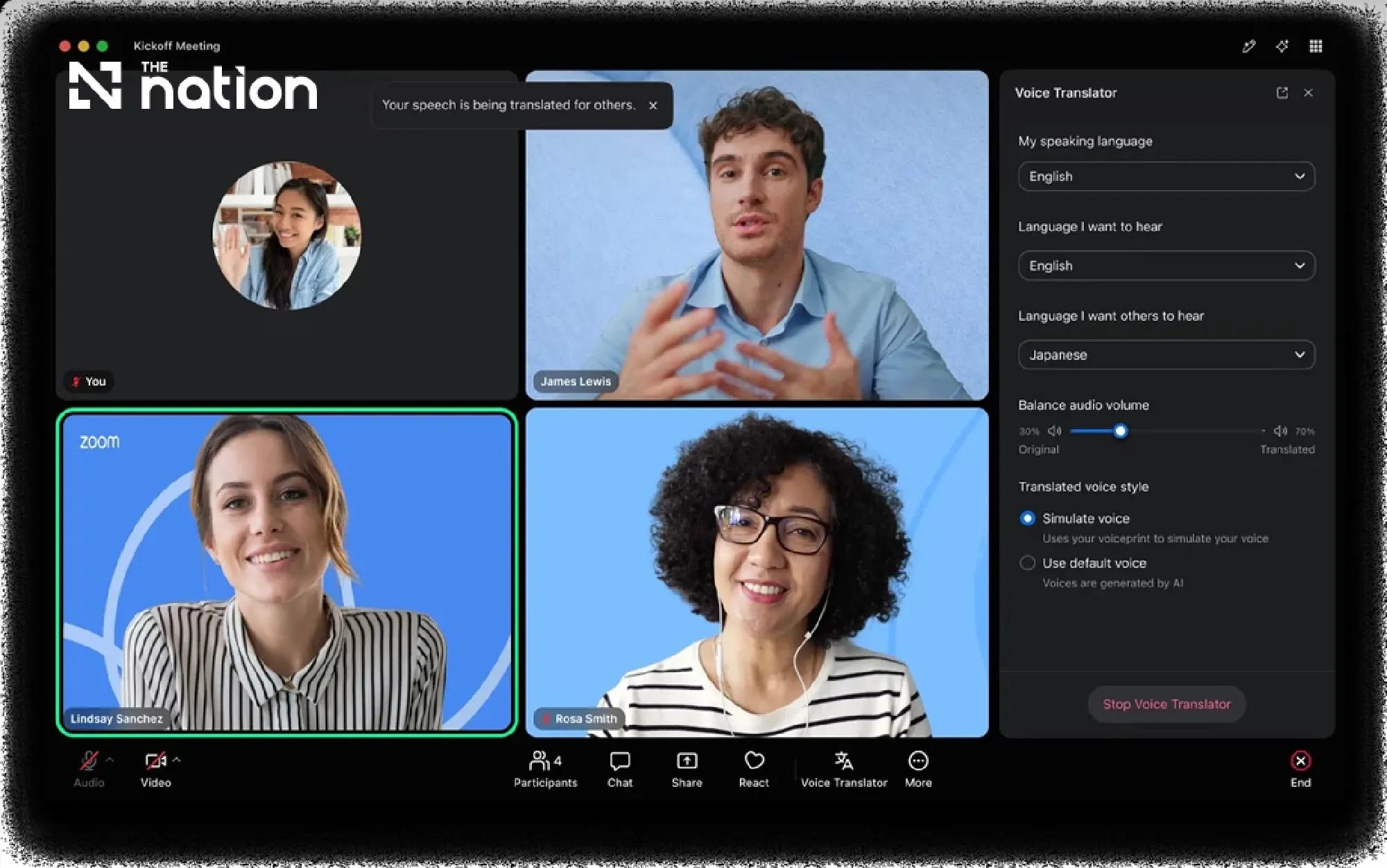Expand video options with the caret beside Video

pos(177,760)
